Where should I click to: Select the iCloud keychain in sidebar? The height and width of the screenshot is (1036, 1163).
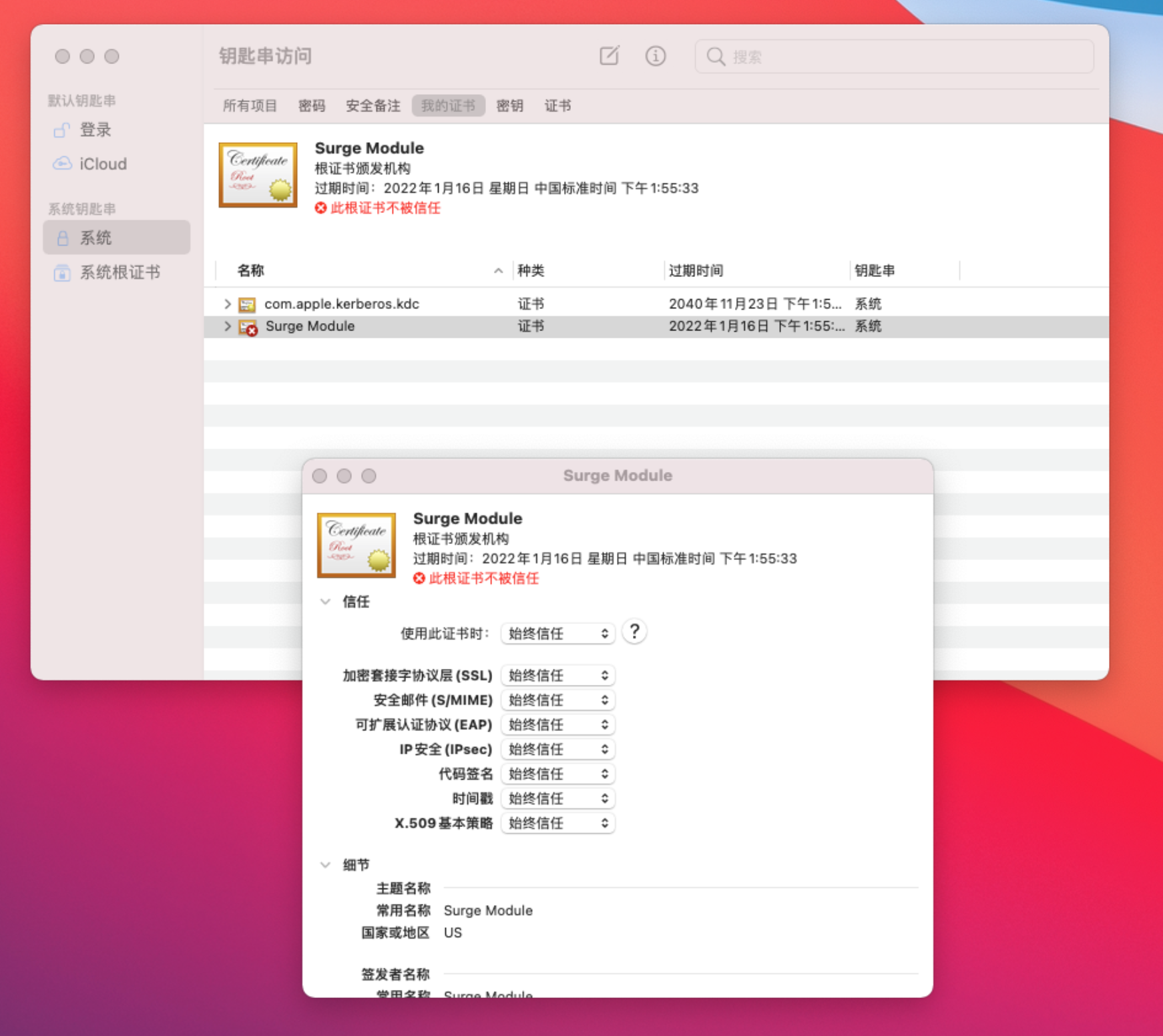tap(117, 164)
